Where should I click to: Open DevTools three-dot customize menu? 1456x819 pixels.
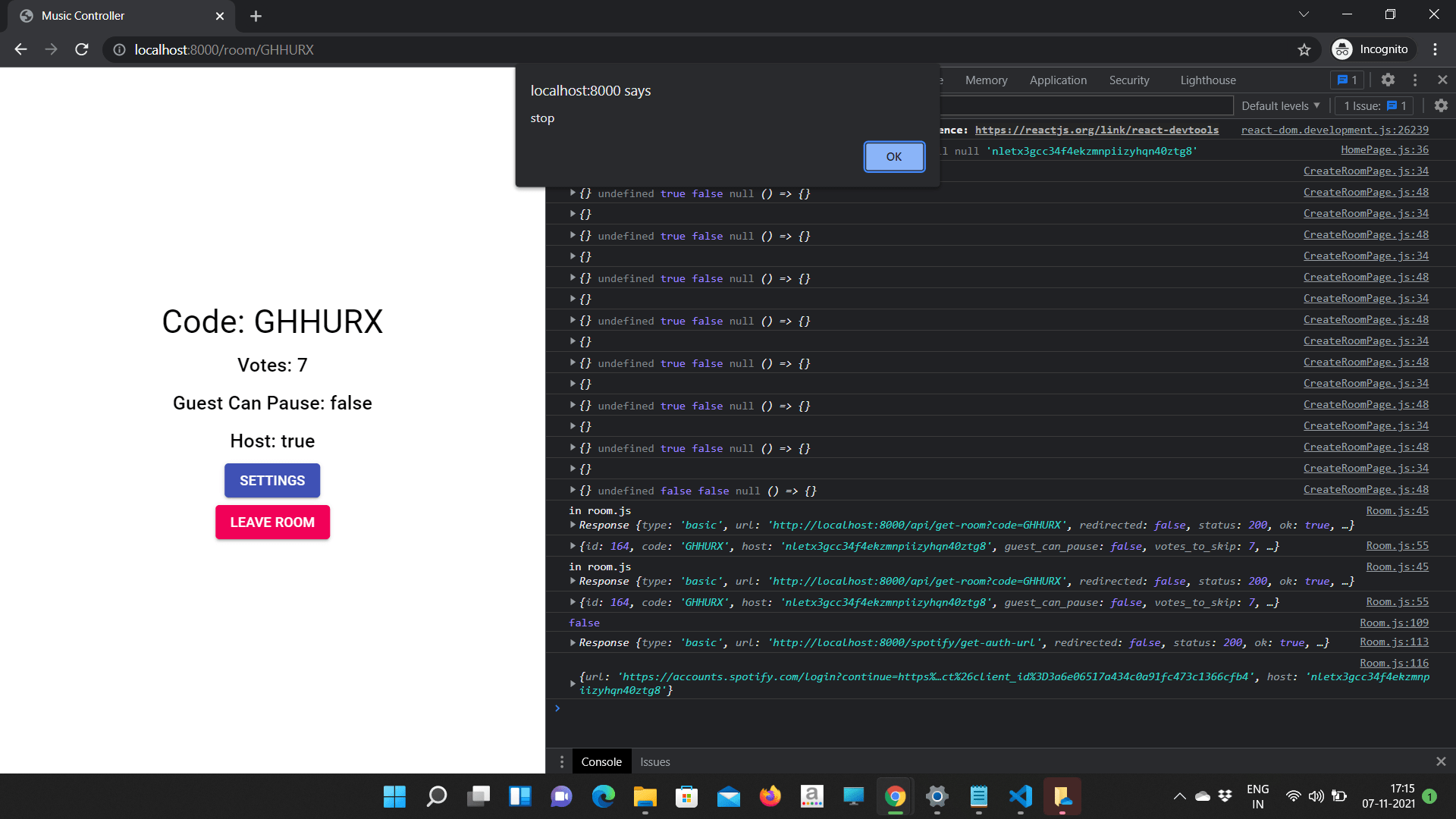[x=1415, y=80]
